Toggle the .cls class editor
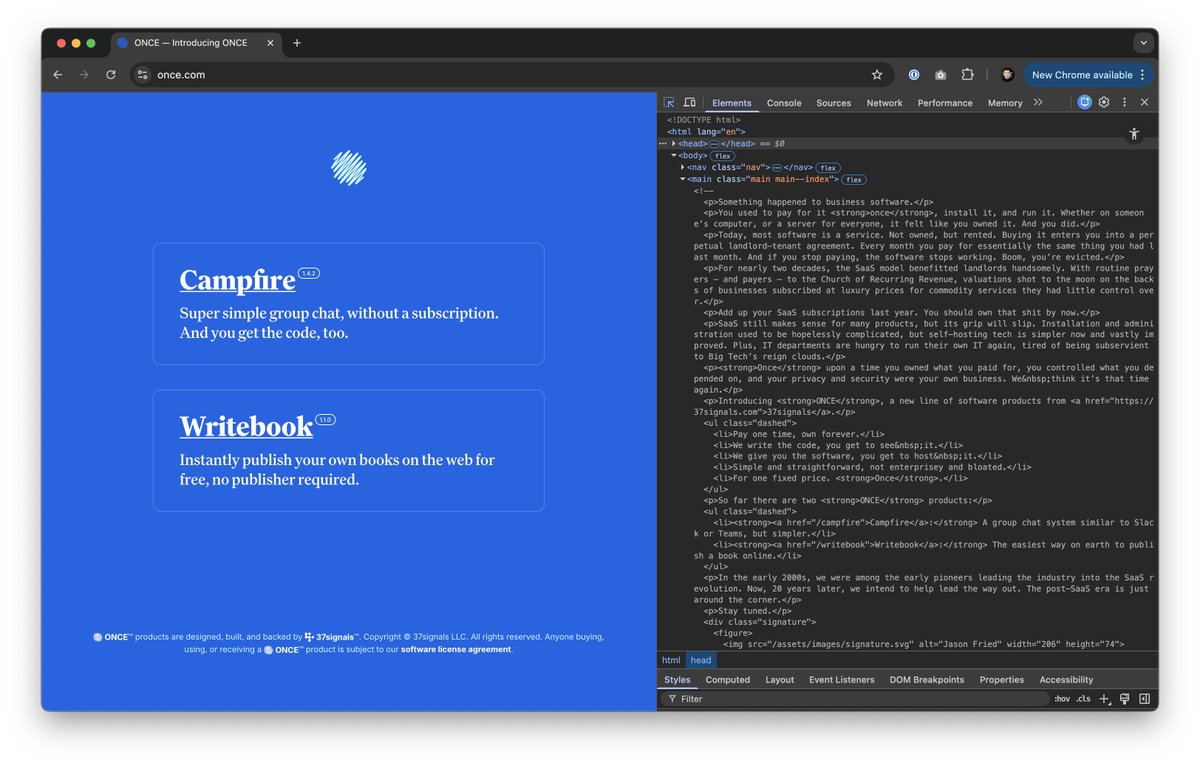 (x=1083, y=699)
